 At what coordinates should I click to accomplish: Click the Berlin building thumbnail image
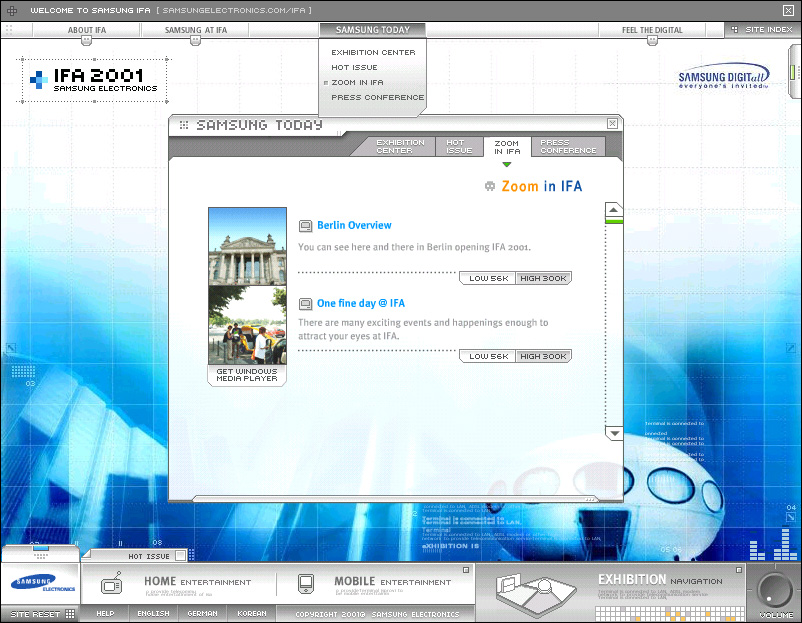coord(248,247)
